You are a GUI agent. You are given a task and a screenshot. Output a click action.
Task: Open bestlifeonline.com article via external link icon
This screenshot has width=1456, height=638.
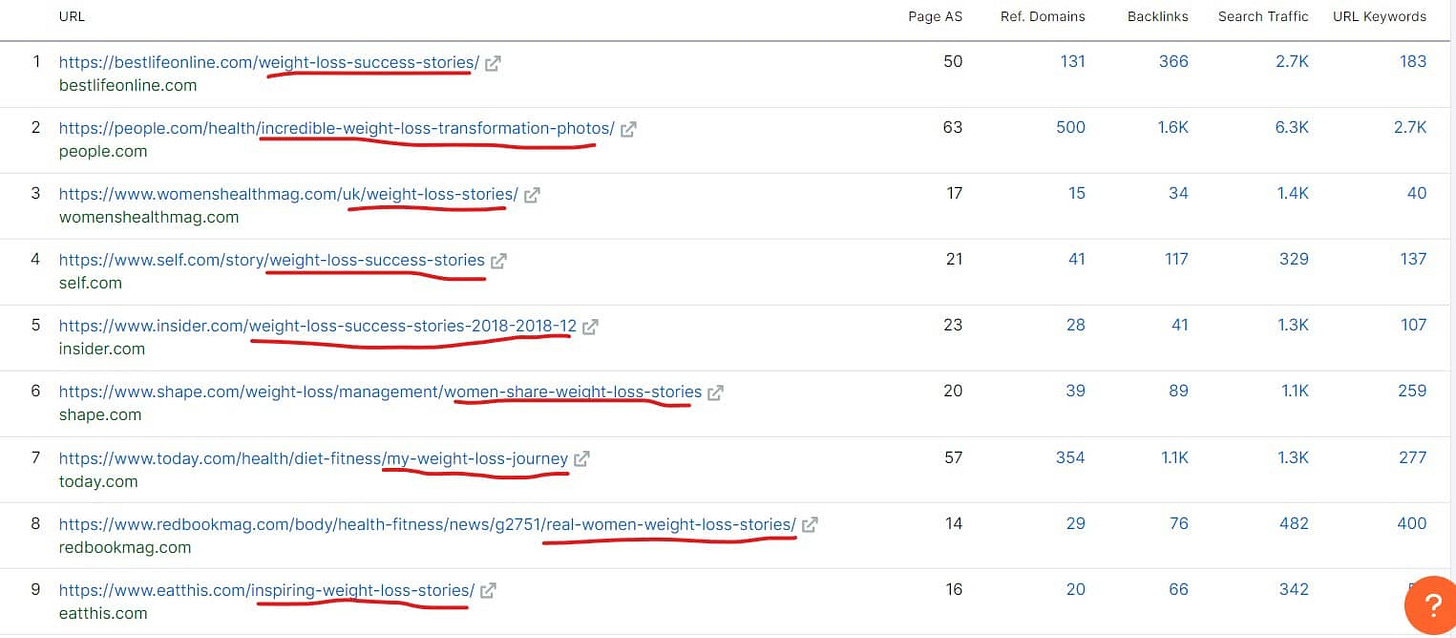click(x=491, y=61)
